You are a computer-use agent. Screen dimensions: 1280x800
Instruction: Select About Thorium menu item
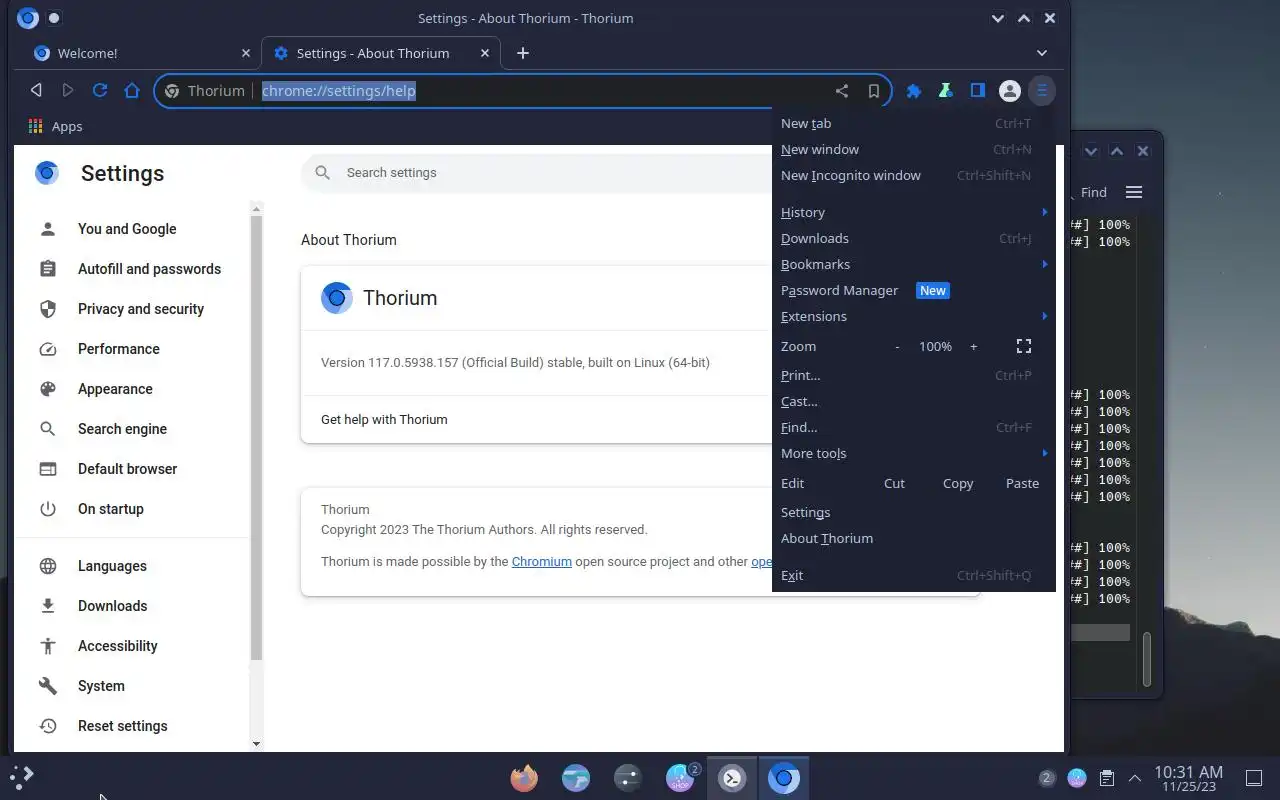[913, 538]
